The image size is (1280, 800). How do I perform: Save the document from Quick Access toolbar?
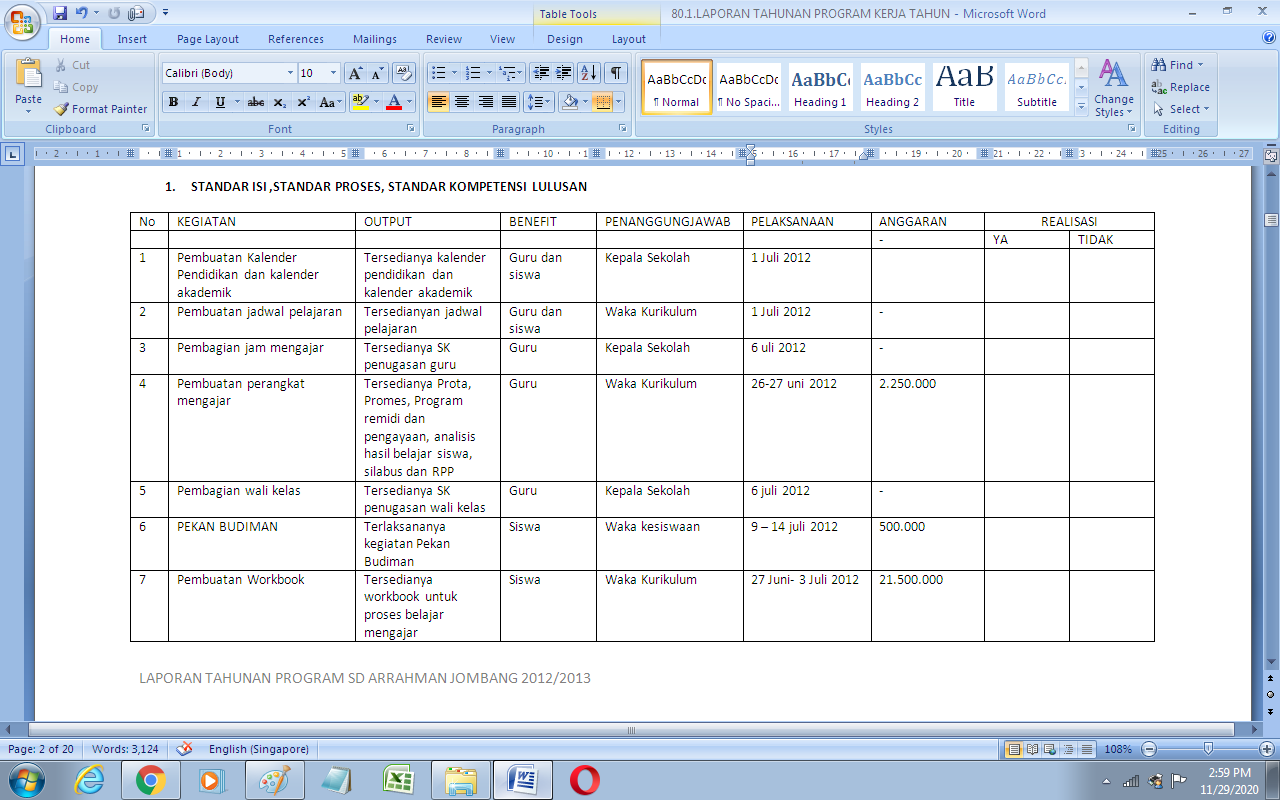pyautogui.click(x=60, y=14)
